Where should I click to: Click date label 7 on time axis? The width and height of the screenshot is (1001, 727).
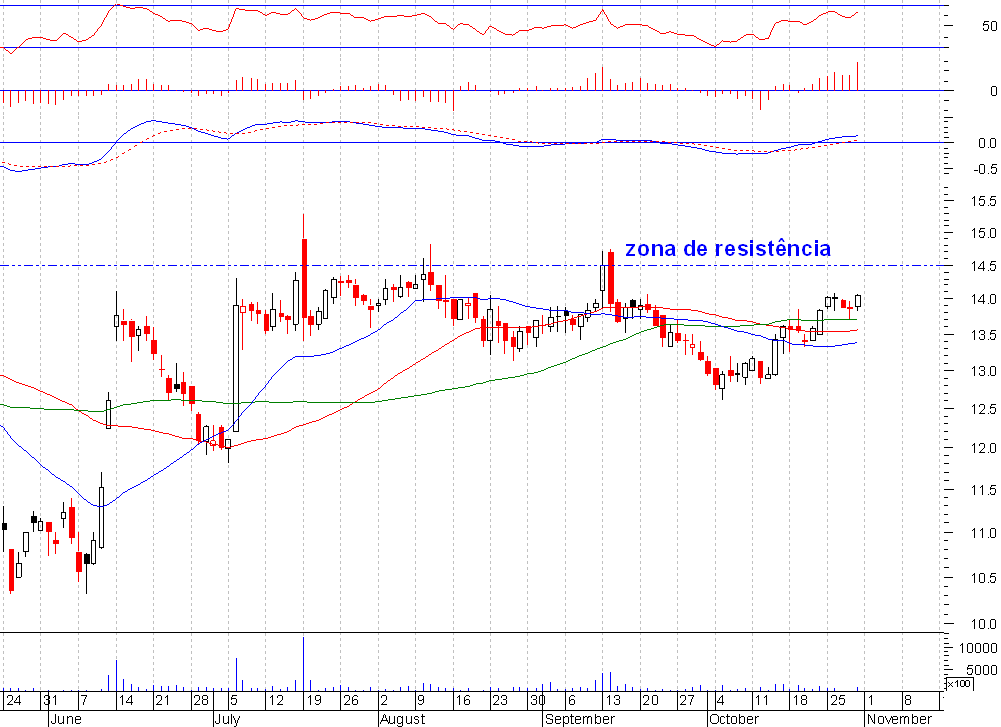pyautogui.click(x=84, y=701)
